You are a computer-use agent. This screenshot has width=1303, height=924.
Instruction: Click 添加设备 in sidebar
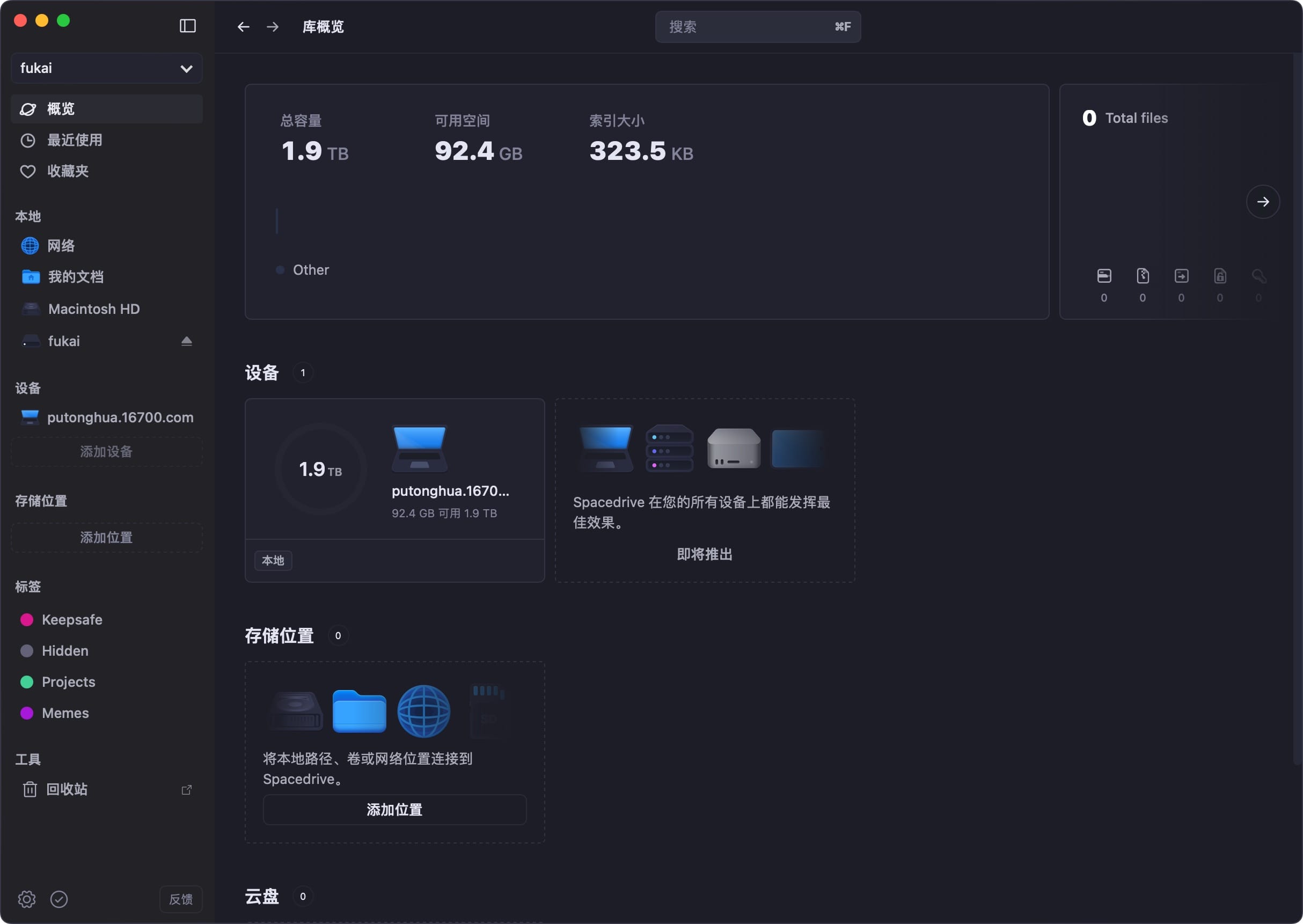(x=107, y=452)
